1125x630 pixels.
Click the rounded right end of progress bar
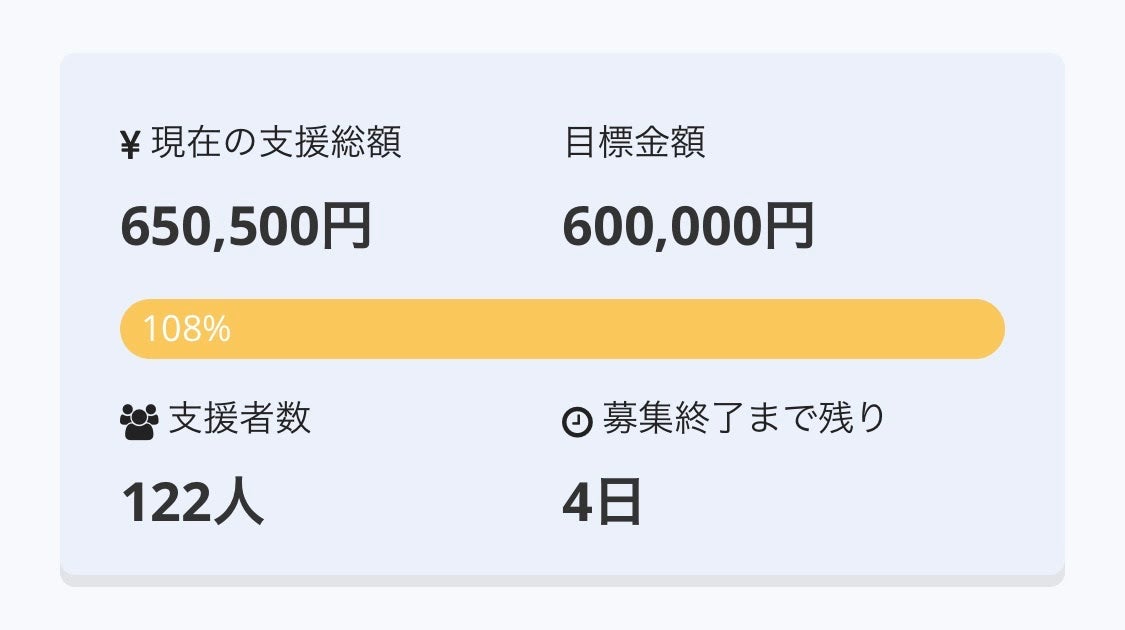pyautogui.click(x=988, y=329)
